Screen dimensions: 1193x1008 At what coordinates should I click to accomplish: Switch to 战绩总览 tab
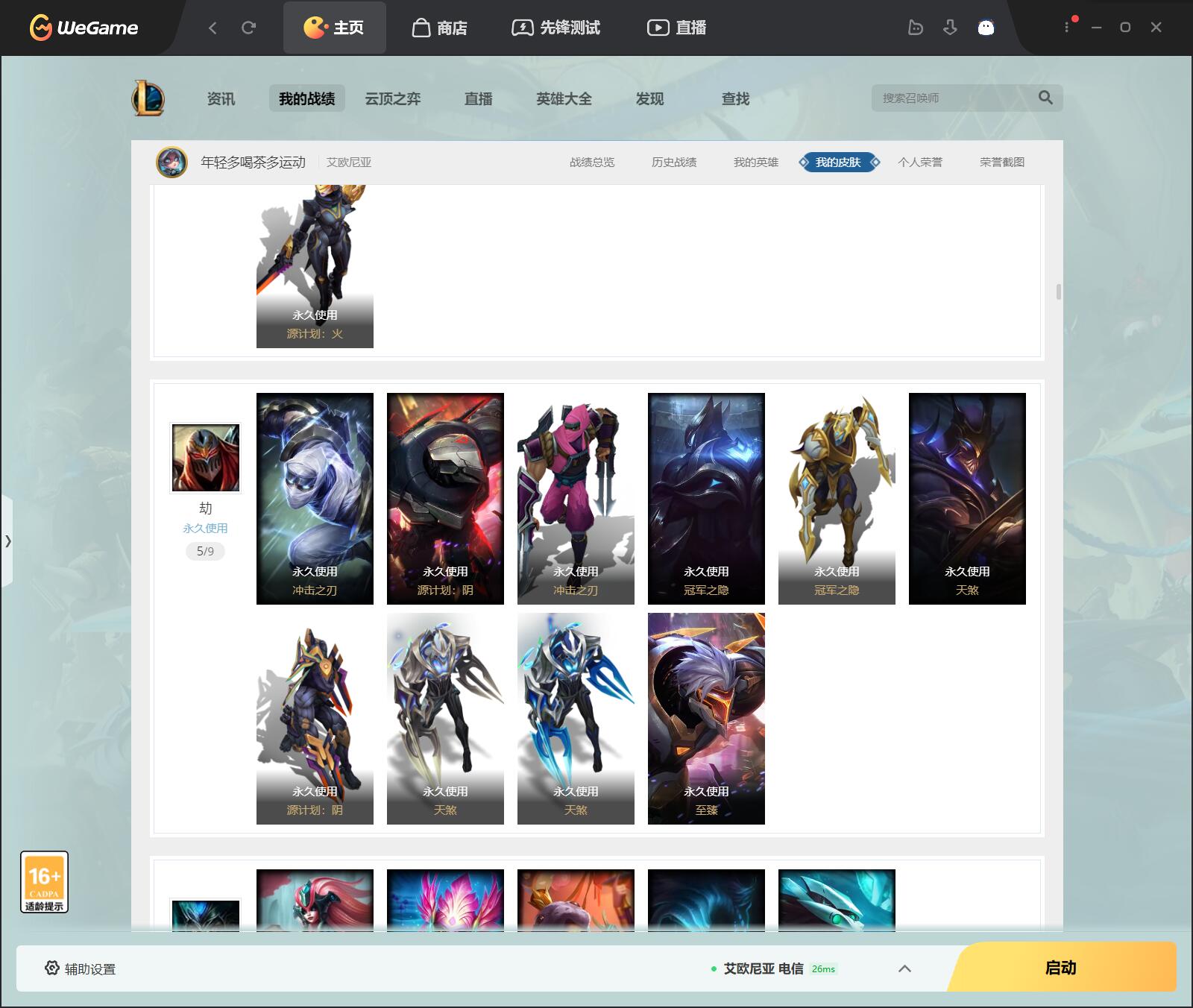[592, 162]
